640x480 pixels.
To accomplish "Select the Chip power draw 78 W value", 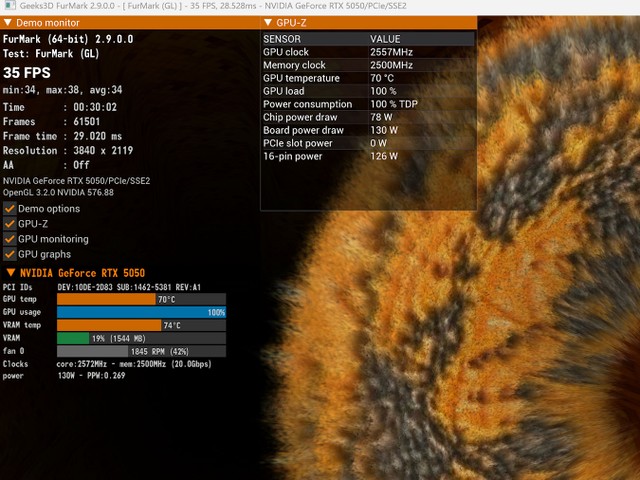I will coord(381,117).
